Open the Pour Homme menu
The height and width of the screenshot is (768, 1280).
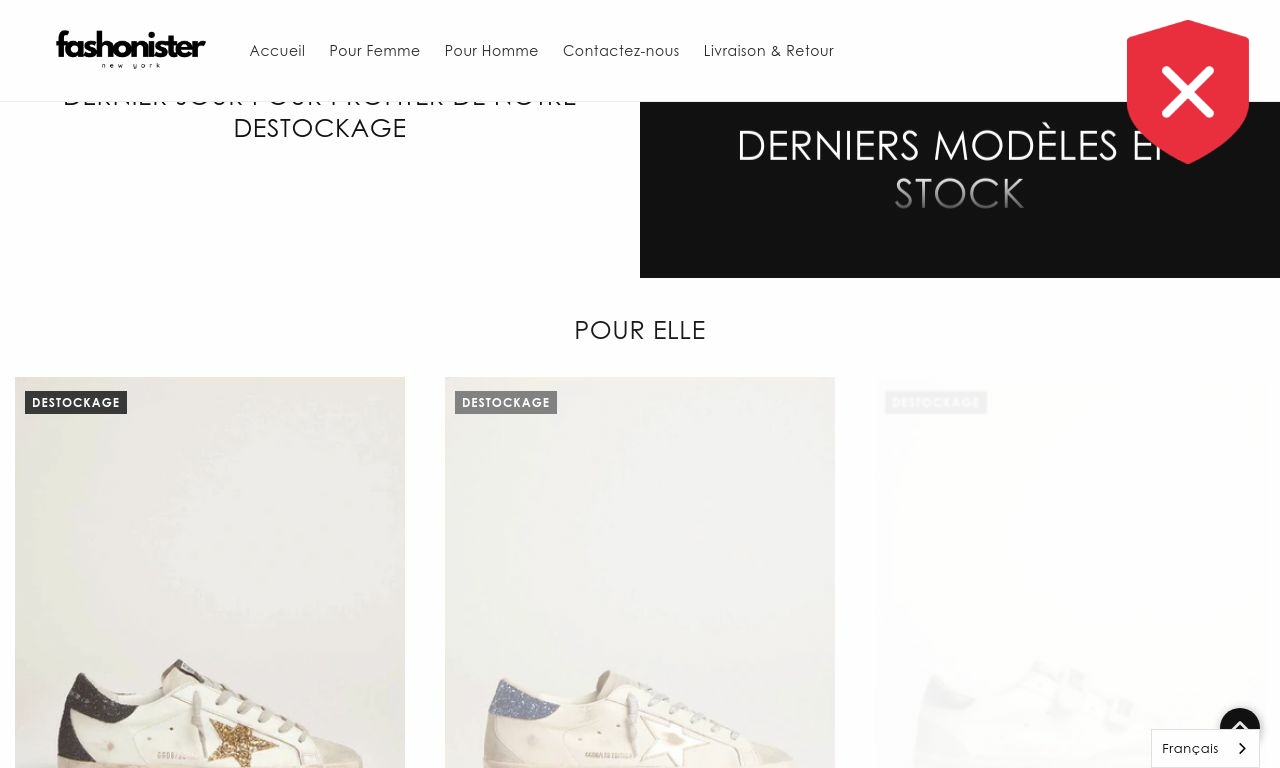(x=491, y=51)
